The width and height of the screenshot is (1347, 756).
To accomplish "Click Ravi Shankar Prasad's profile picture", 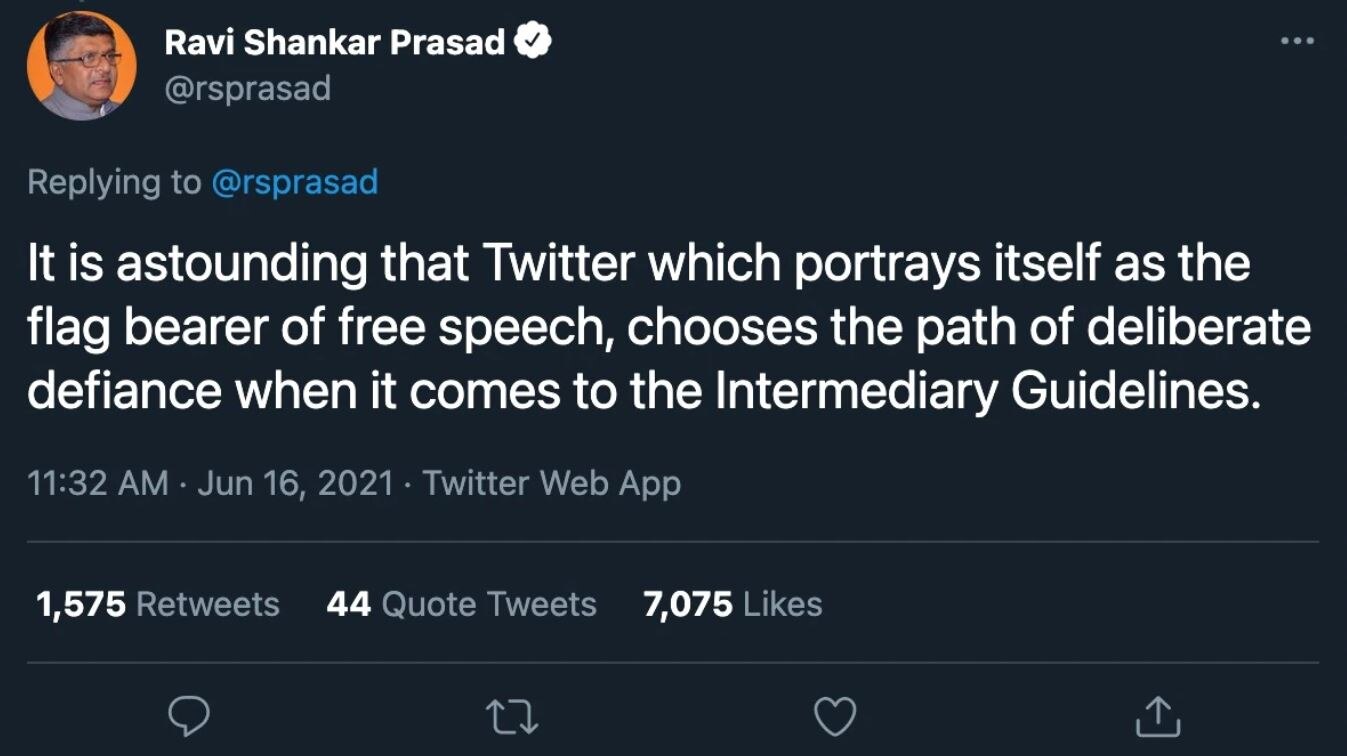I will [x=83, y=64].
